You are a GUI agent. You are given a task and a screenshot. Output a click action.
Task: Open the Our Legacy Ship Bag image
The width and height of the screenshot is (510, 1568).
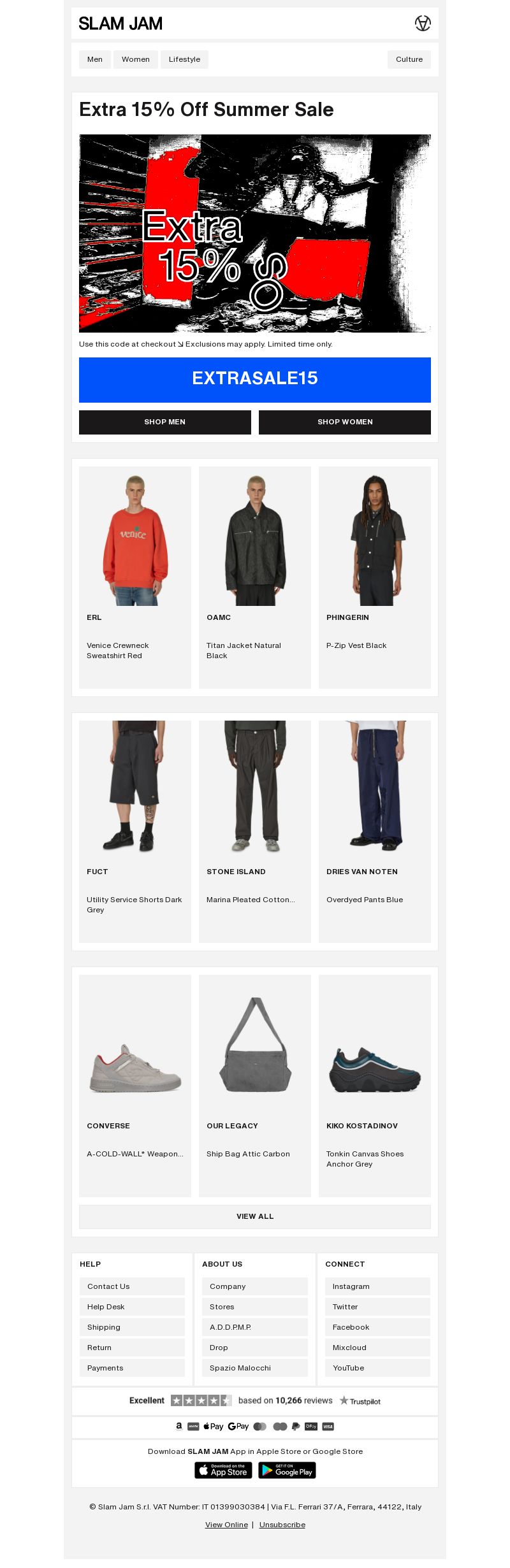(255, 1045)
